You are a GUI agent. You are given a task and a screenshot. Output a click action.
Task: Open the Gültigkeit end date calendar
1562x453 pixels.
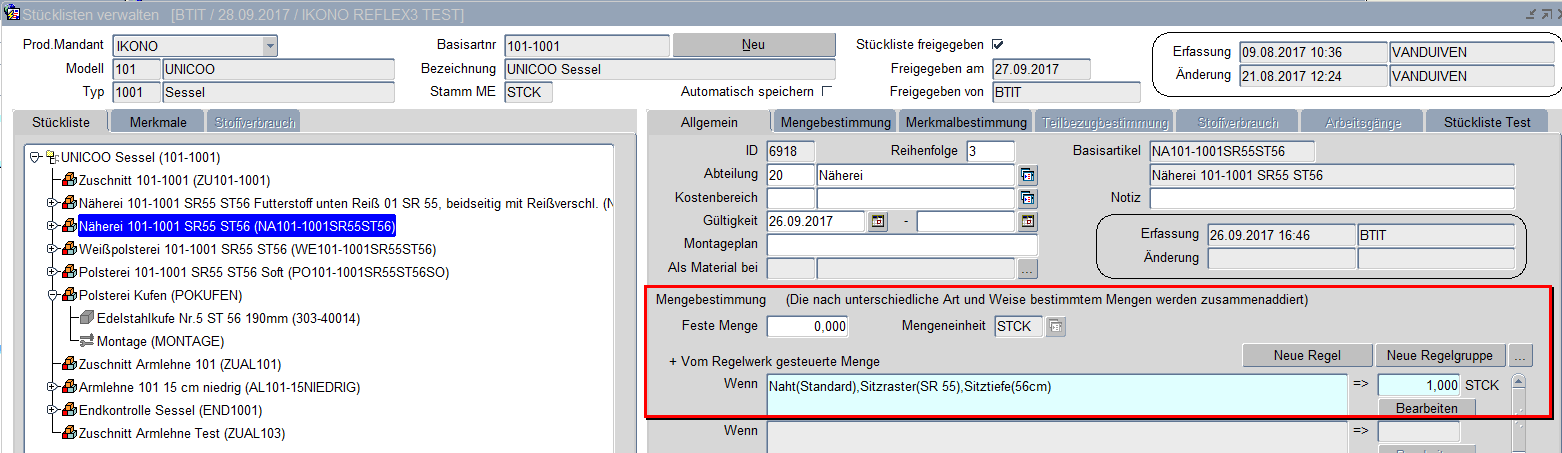coord(1027,221)
